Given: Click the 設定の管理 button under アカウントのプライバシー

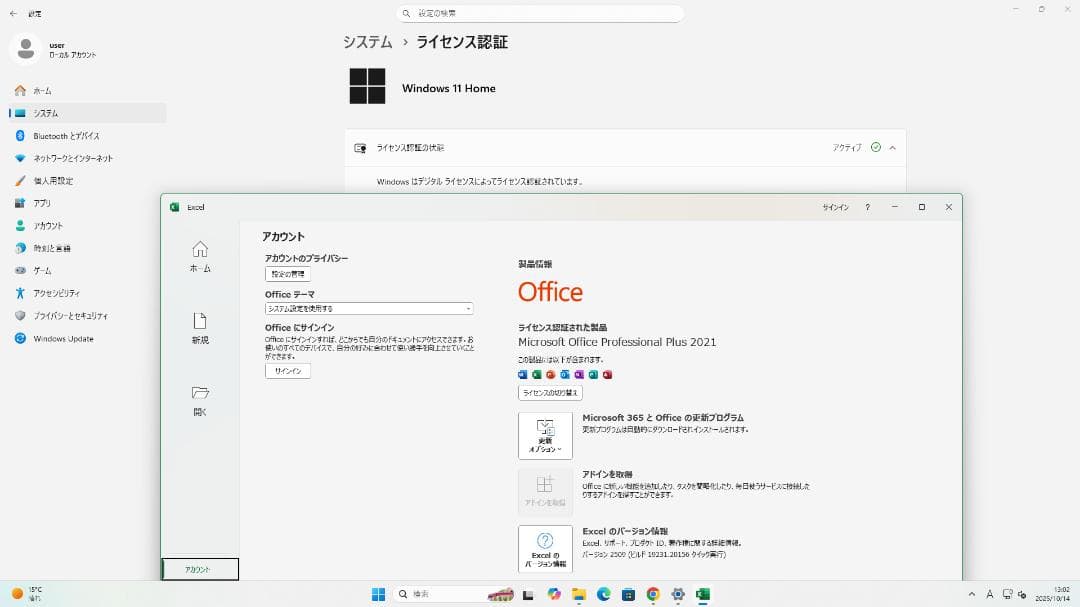Looking at the screenshot, I should tap(287, 273).
